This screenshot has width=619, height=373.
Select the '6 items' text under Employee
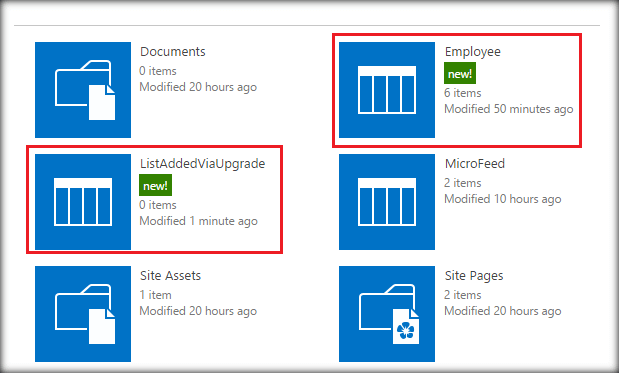point(463,93)
